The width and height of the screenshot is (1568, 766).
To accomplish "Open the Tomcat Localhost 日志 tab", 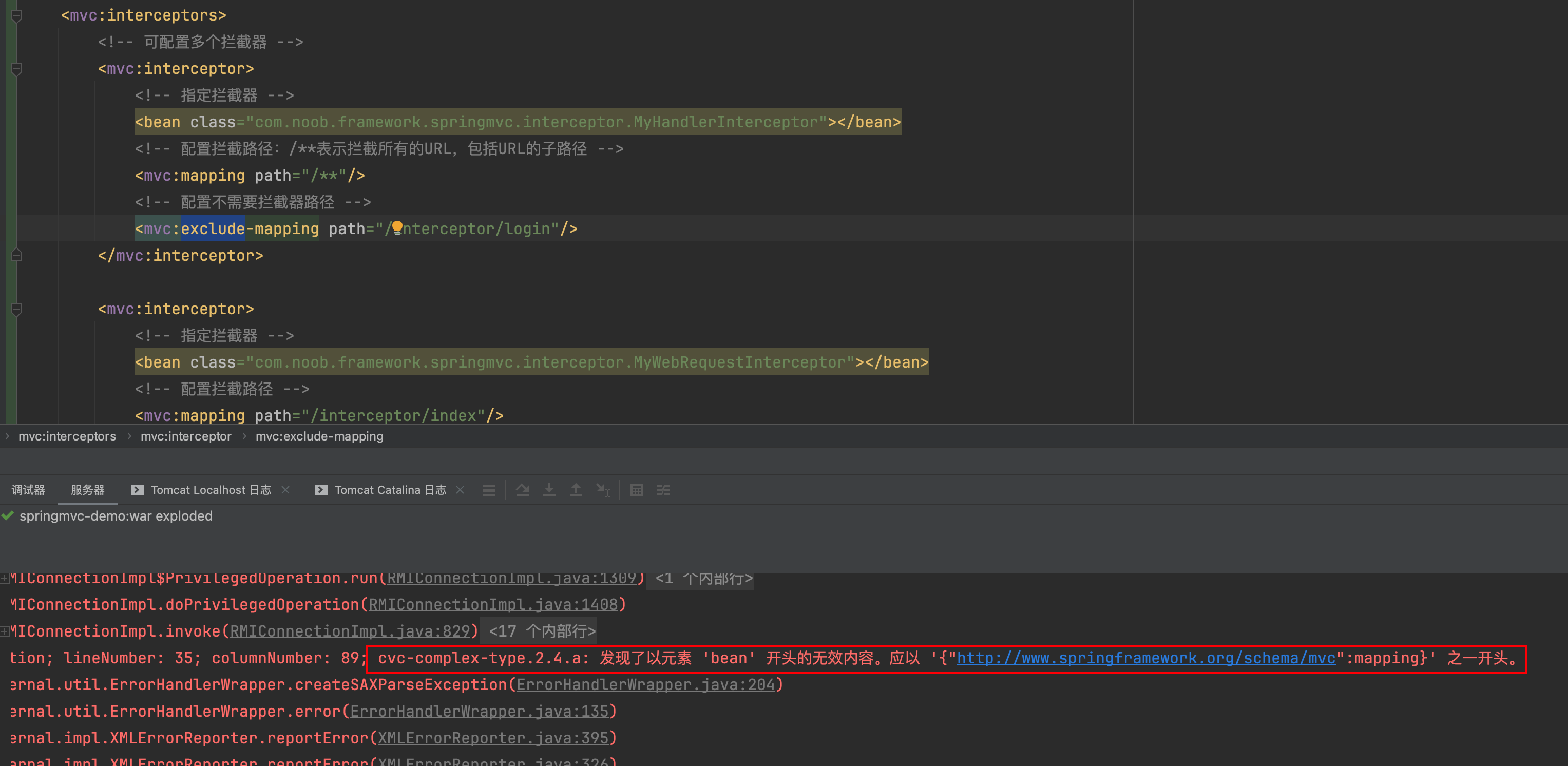I will pyautogui.click(x=211, y=490).
